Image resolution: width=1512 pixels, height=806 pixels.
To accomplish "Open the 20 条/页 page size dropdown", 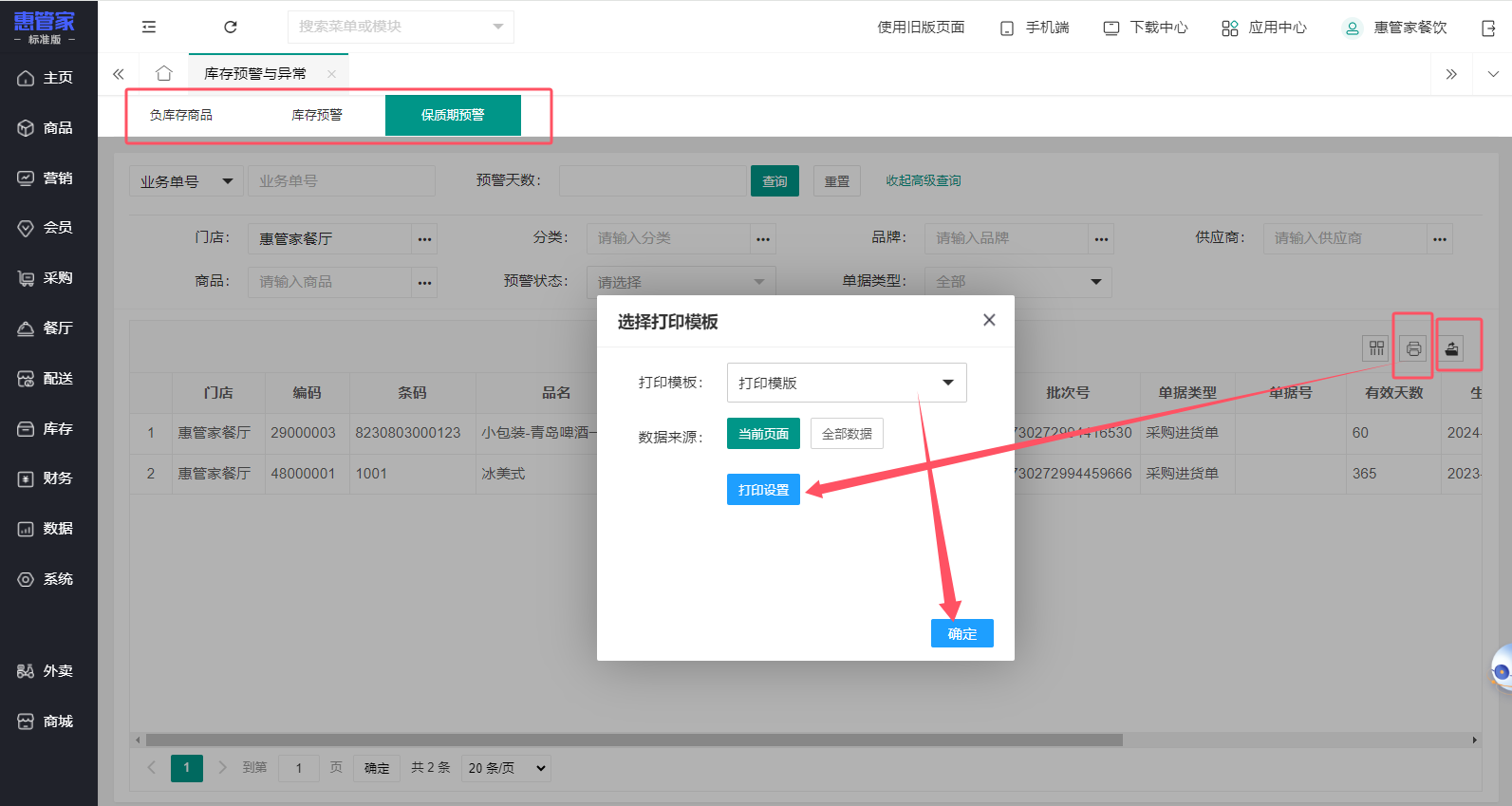I will (x=506, y=768).
